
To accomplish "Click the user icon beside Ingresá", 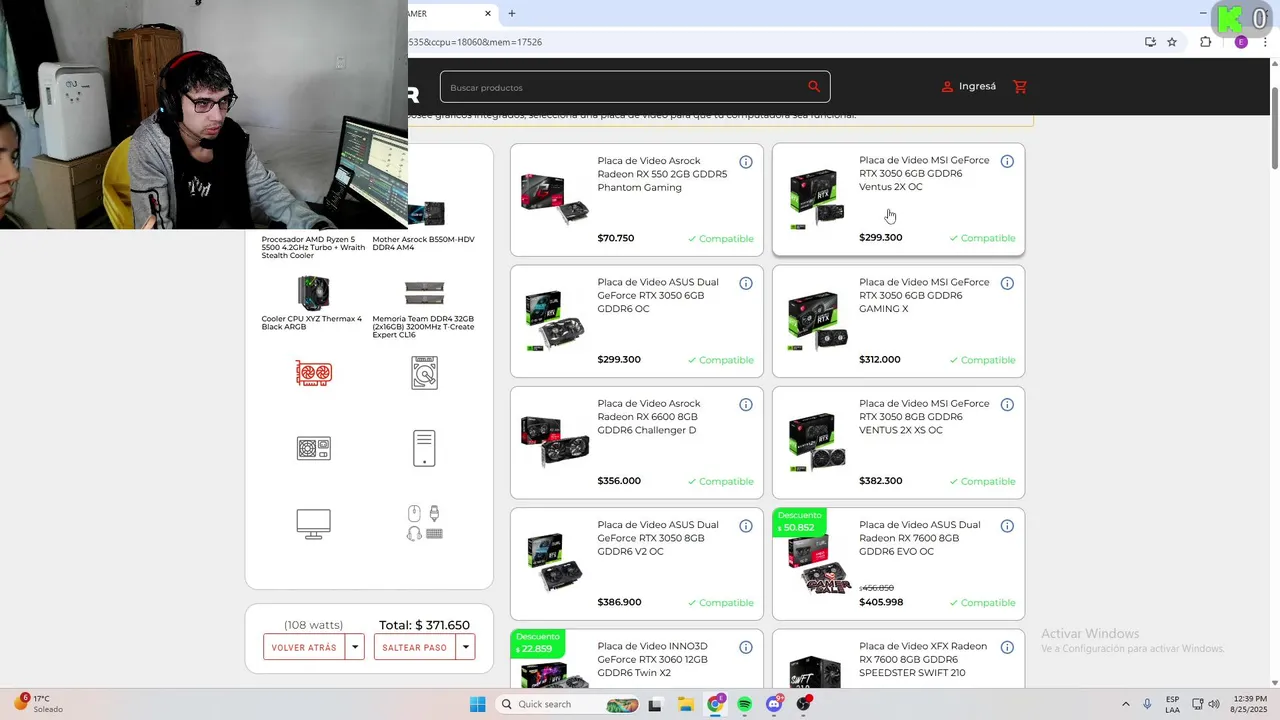I will (947, 87).
